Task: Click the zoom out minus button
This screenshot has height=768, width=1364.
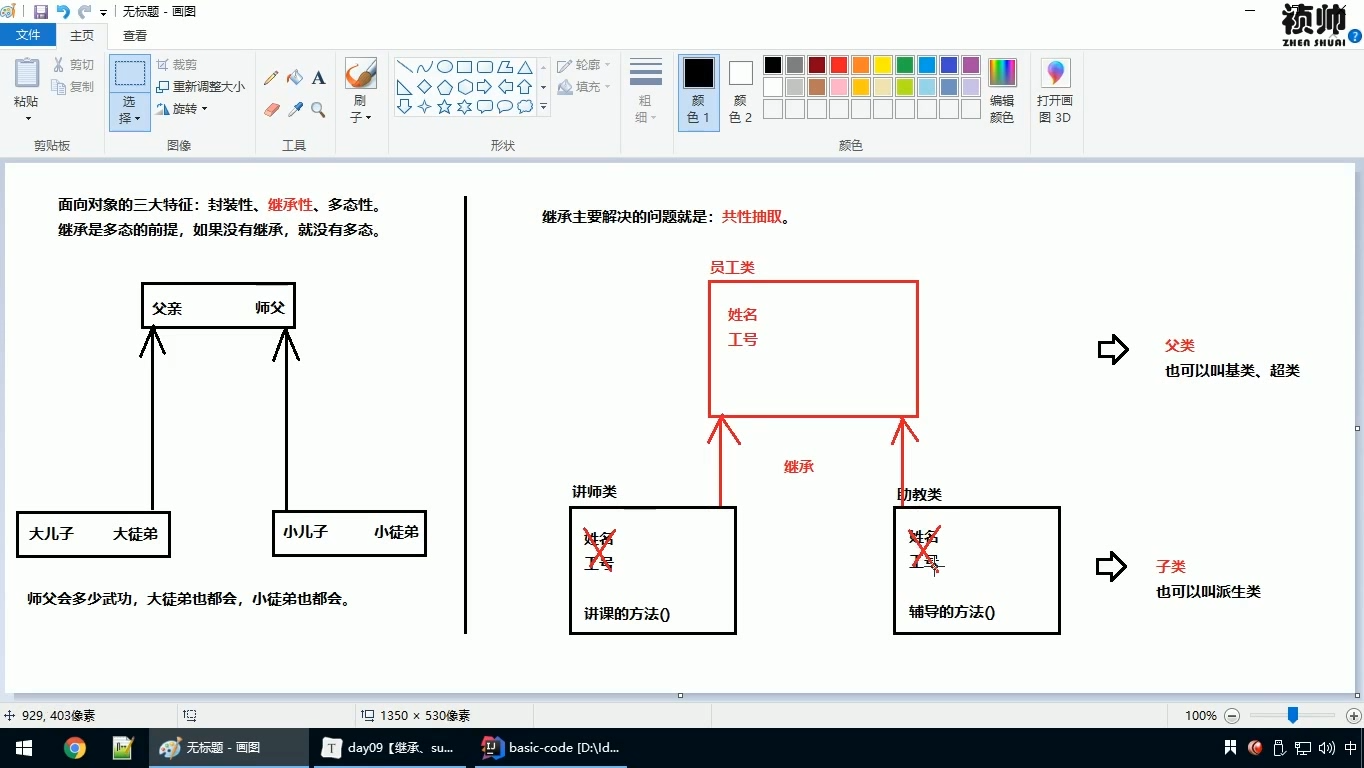Action: pos(1232,716)
